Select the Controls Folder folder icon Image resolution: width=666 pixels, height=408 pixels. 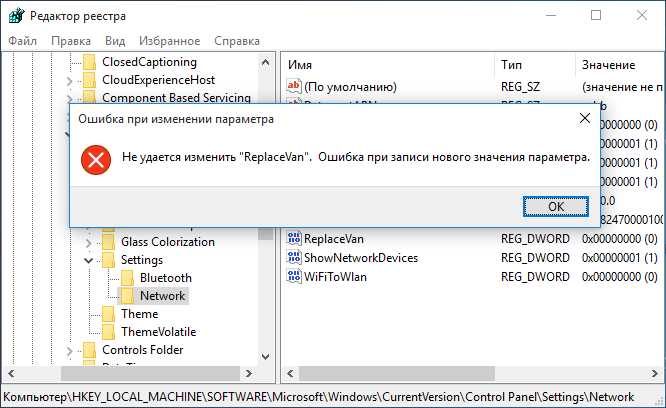pyautogui.click(x=89, y=350)
